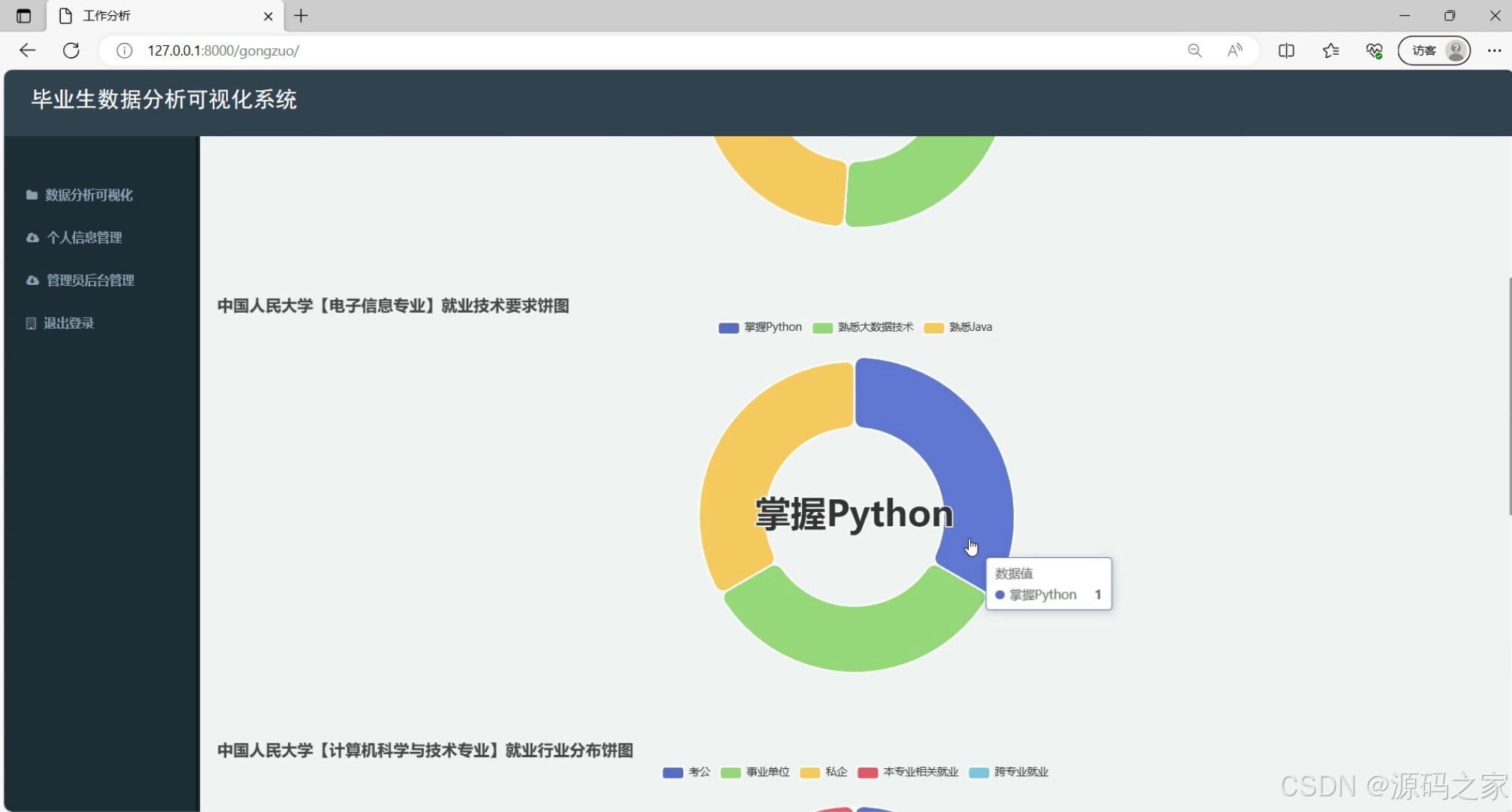Click the zoom magnifier icon in address bar
Viewport: 1512px width, 812px height.
(x=1194, y=50)
